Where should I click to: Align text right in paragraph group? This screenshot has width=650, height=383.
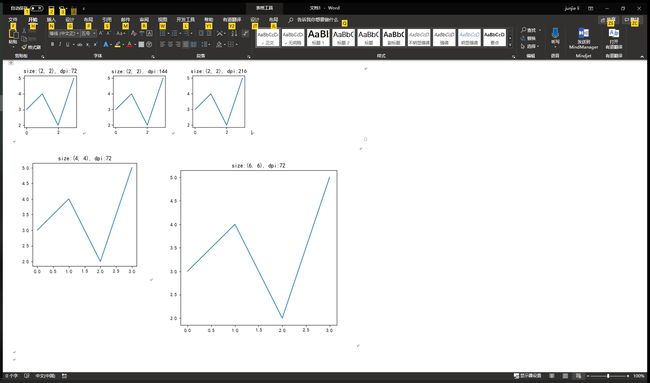tap(178, 44)
